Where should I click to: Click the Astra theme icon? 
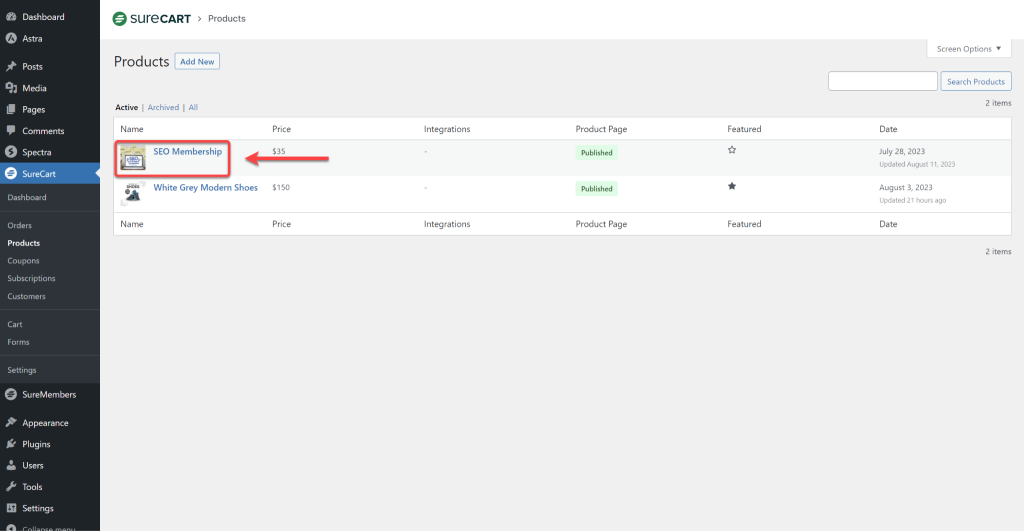tap(11, 38)
